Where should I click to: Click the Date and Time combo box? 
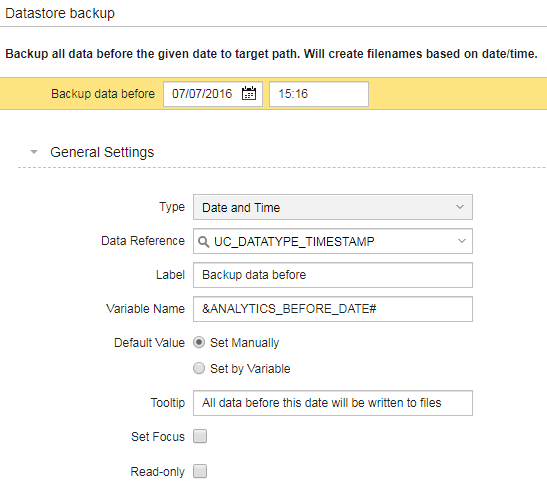click(333, 207)
